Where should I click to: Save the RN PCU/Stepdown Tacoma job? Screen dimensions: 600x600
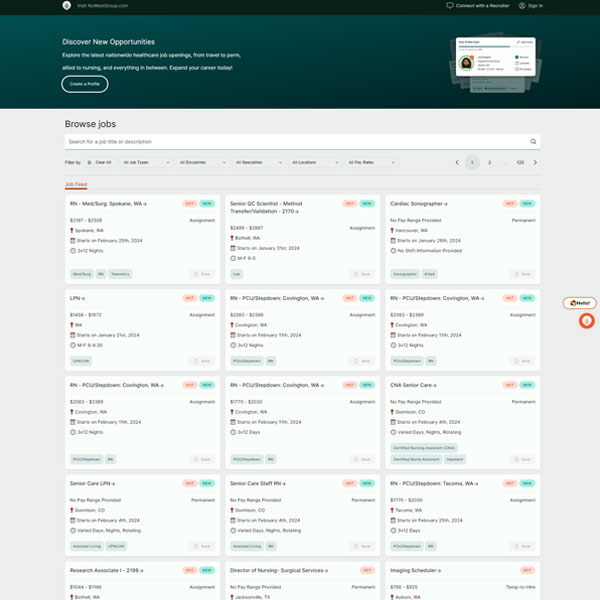522,546
